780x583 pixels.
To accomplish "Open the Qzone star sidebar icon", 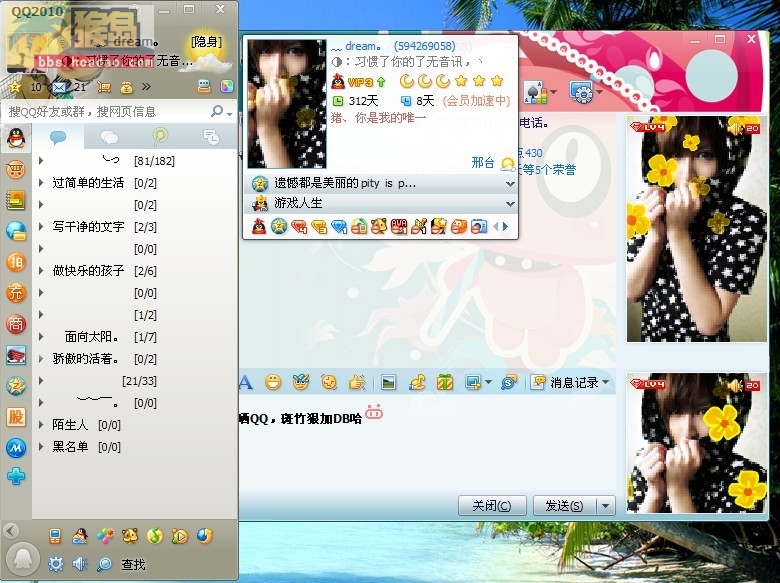I will coord(16,386).
